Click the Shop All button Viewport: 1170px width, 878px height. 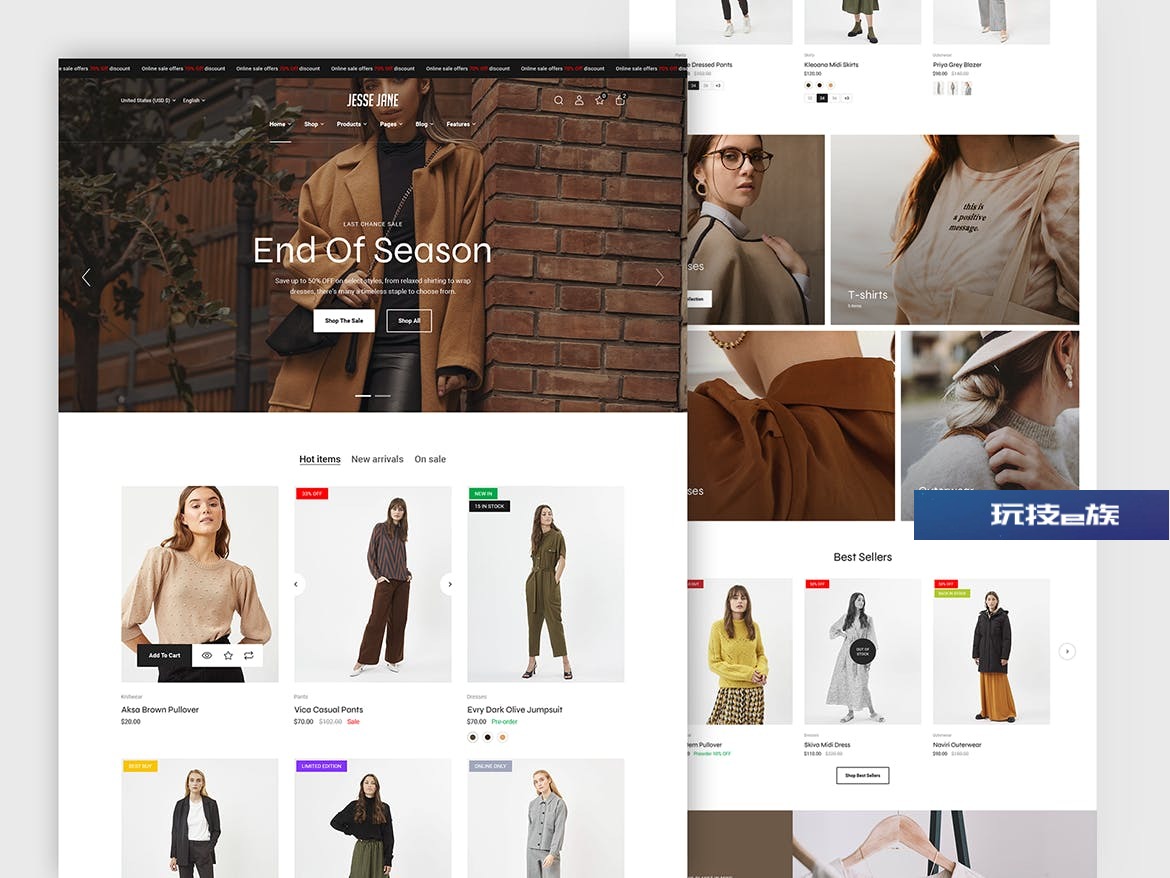[x=409, y=320]
